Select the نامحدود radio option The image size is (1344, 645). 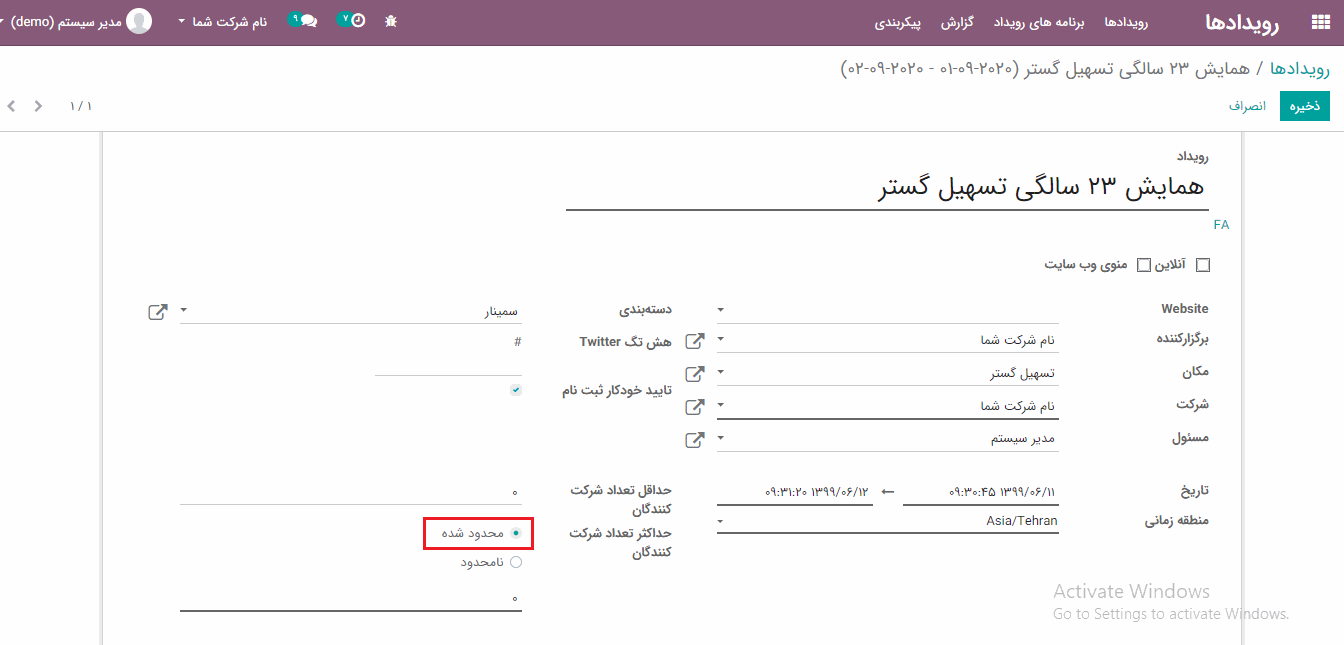[516, 562]
